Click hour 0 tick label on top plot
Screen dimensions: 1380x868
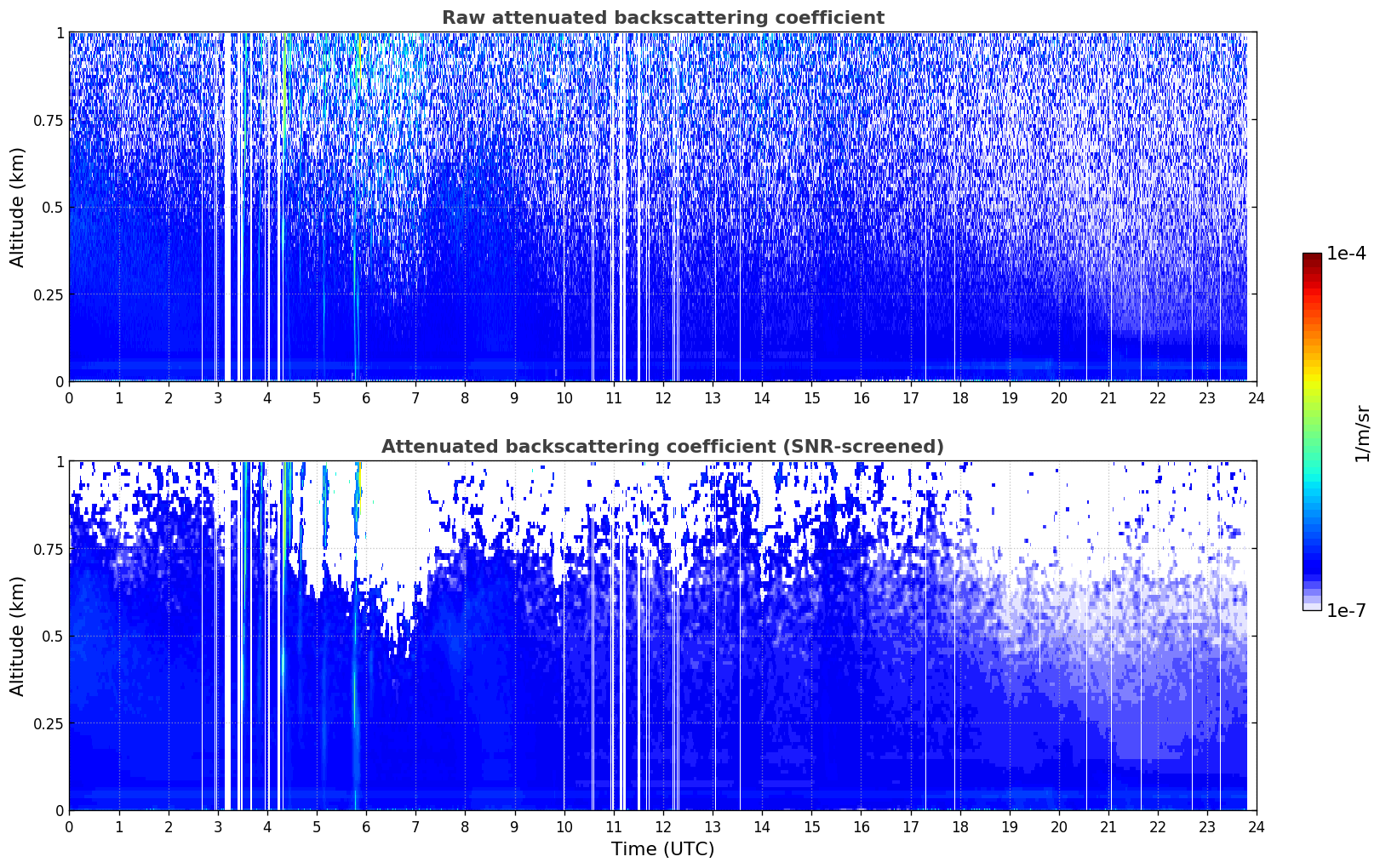(69, 398)
